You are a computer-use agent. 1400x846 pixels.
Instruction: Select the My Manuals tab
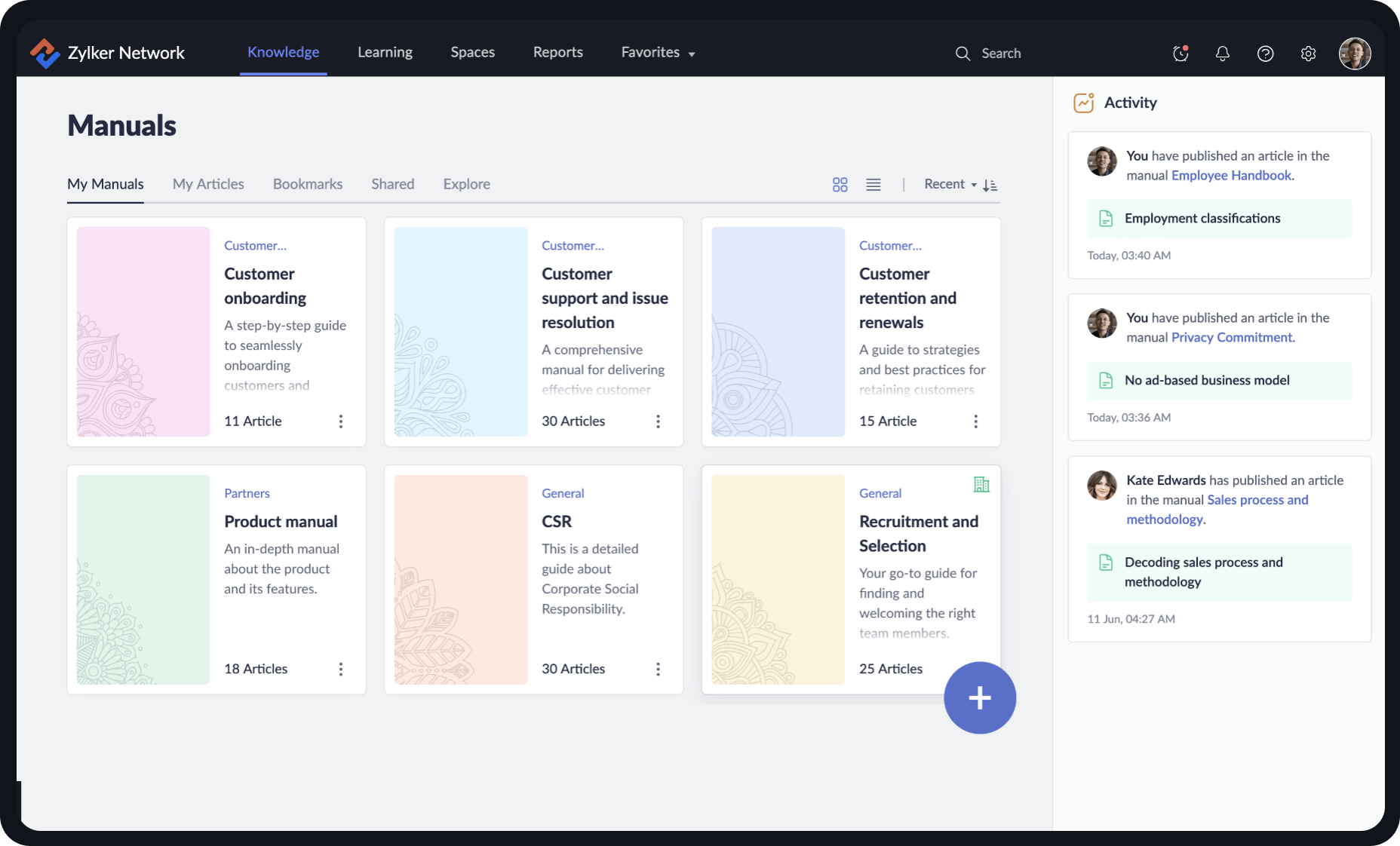point(106,184)
